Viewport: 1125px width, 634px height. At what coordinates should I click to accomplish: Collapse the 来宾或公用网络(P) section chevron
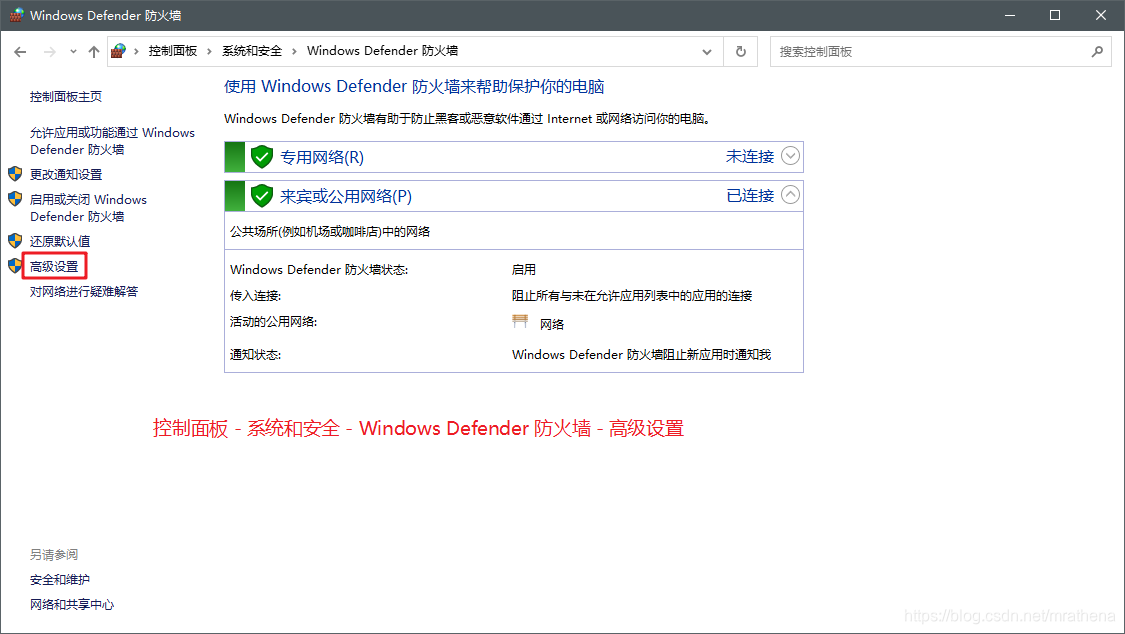790,194
